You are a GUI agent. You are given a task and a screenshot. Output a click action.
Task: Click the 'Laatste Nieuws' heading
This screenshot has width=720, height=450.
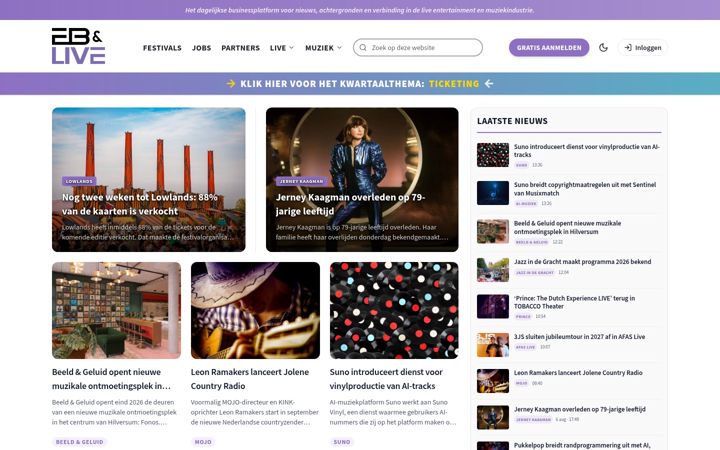point(512,121)
